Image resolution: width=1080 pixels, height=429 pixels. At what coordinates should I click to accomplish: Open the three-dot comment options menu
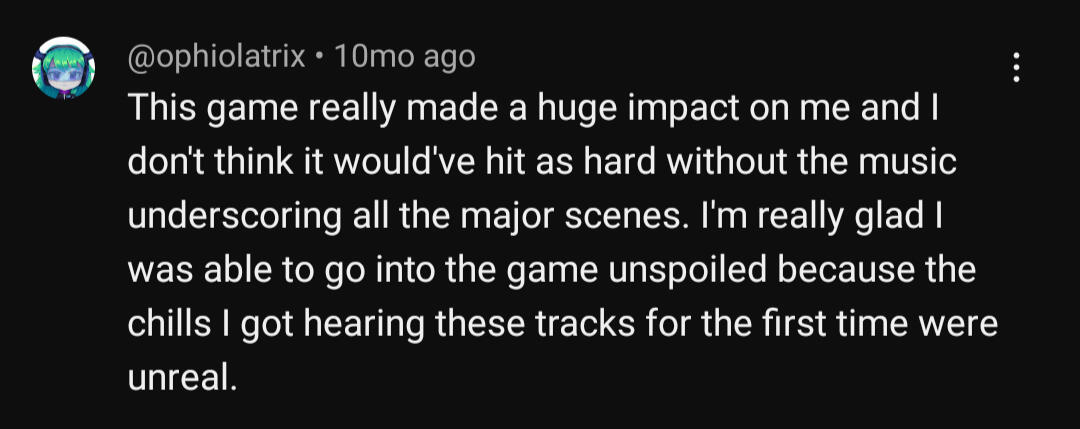[x=1016, y=67]
